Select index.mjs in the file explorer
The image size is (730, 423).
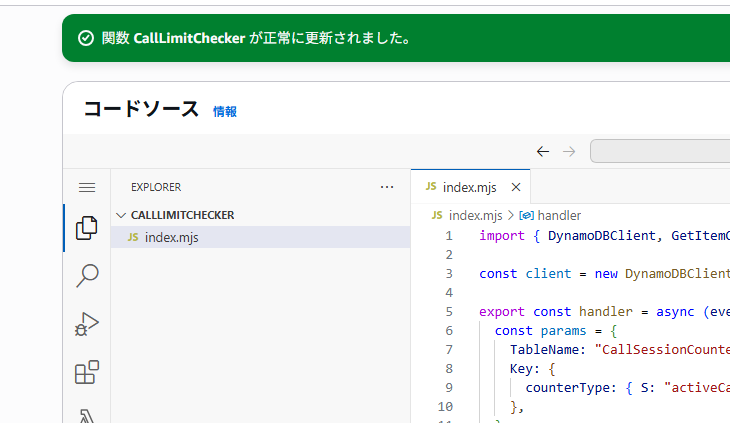[x=171, y=237]
